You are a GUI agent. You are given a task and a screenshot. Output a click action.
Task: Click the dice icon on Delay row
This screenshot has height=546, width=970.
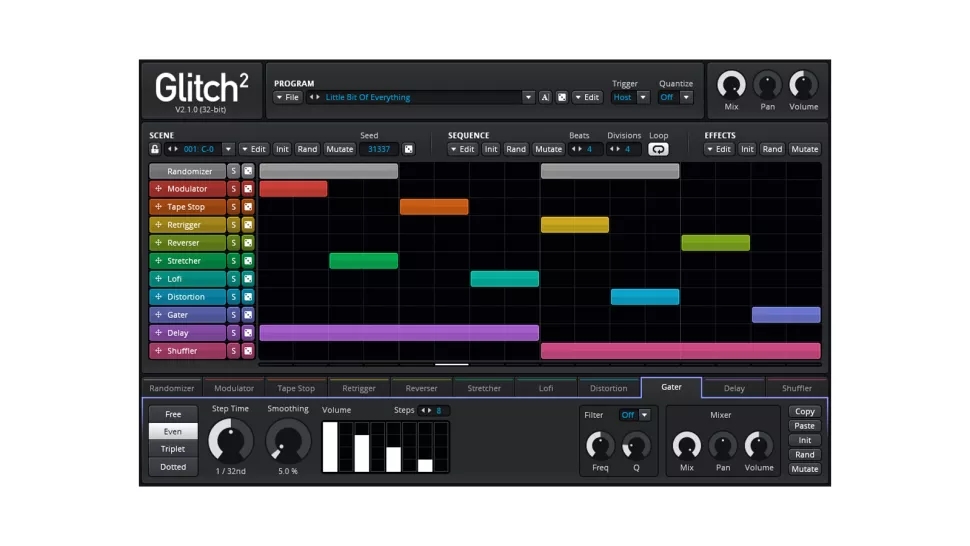tap(248, 333)
